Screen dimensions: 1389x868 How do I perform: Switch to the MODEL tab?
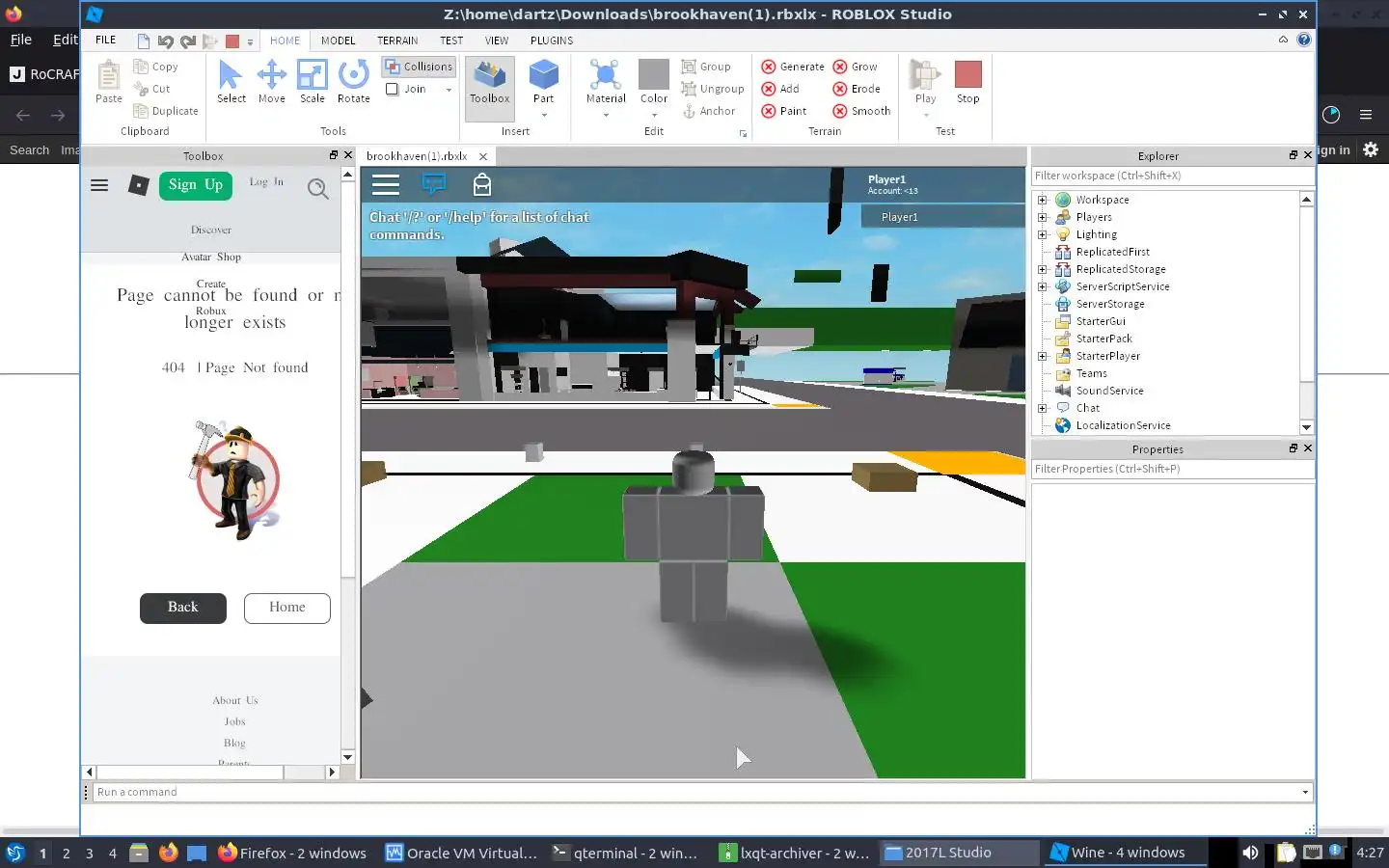pyautogui.click(x=339, y=41)
